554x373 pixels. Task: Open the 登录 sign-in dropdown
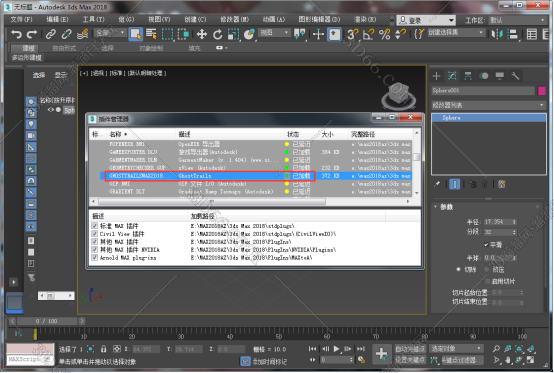(426, 20)
